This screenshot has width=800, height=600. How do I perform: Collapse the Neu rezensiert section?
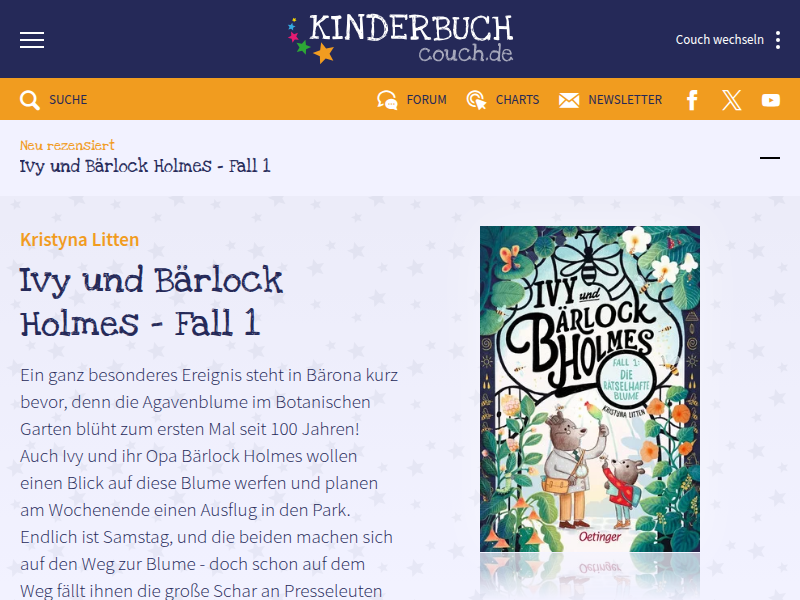tap(769, 158)
